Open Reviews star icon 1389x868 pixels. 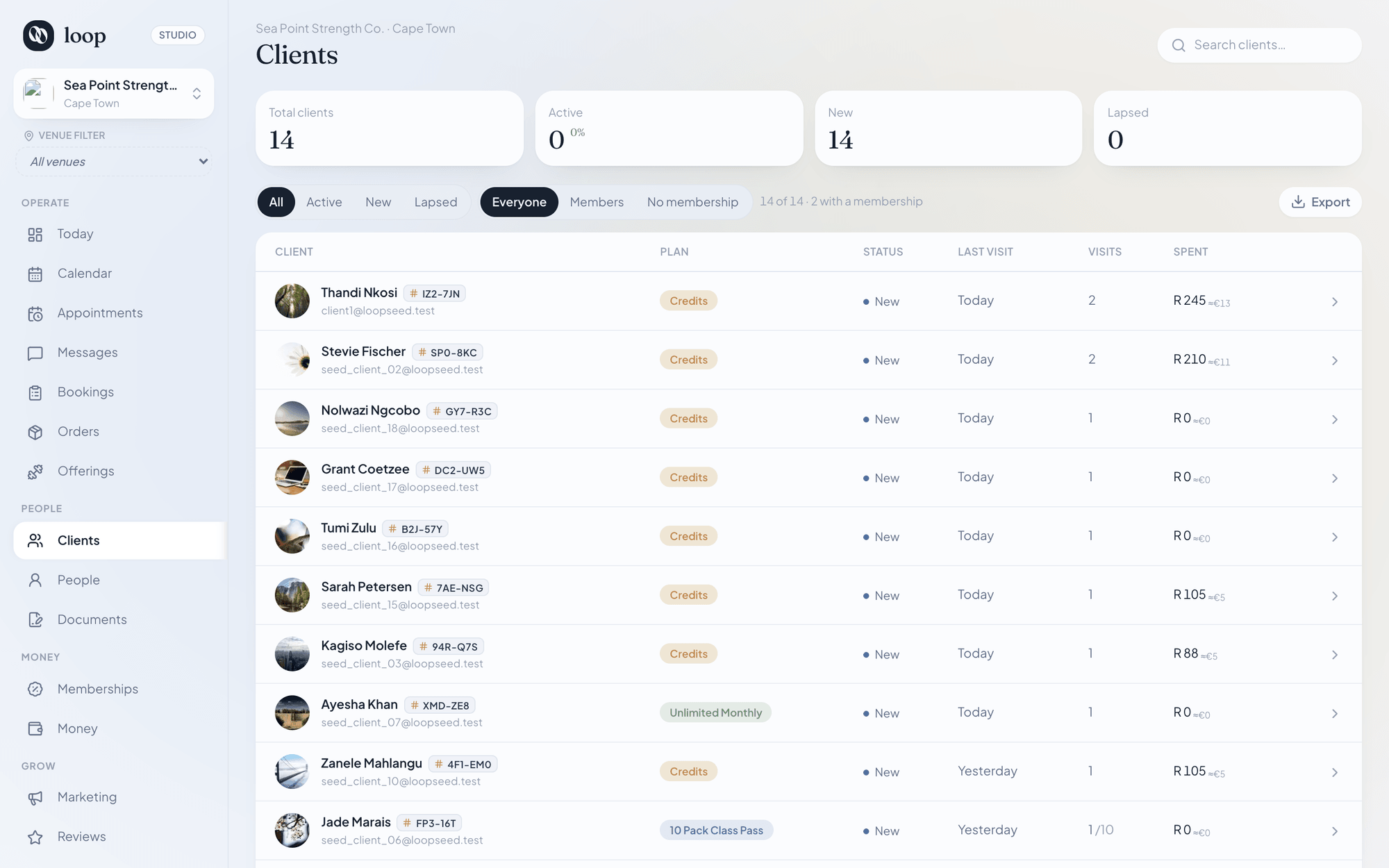click(35, 837)
